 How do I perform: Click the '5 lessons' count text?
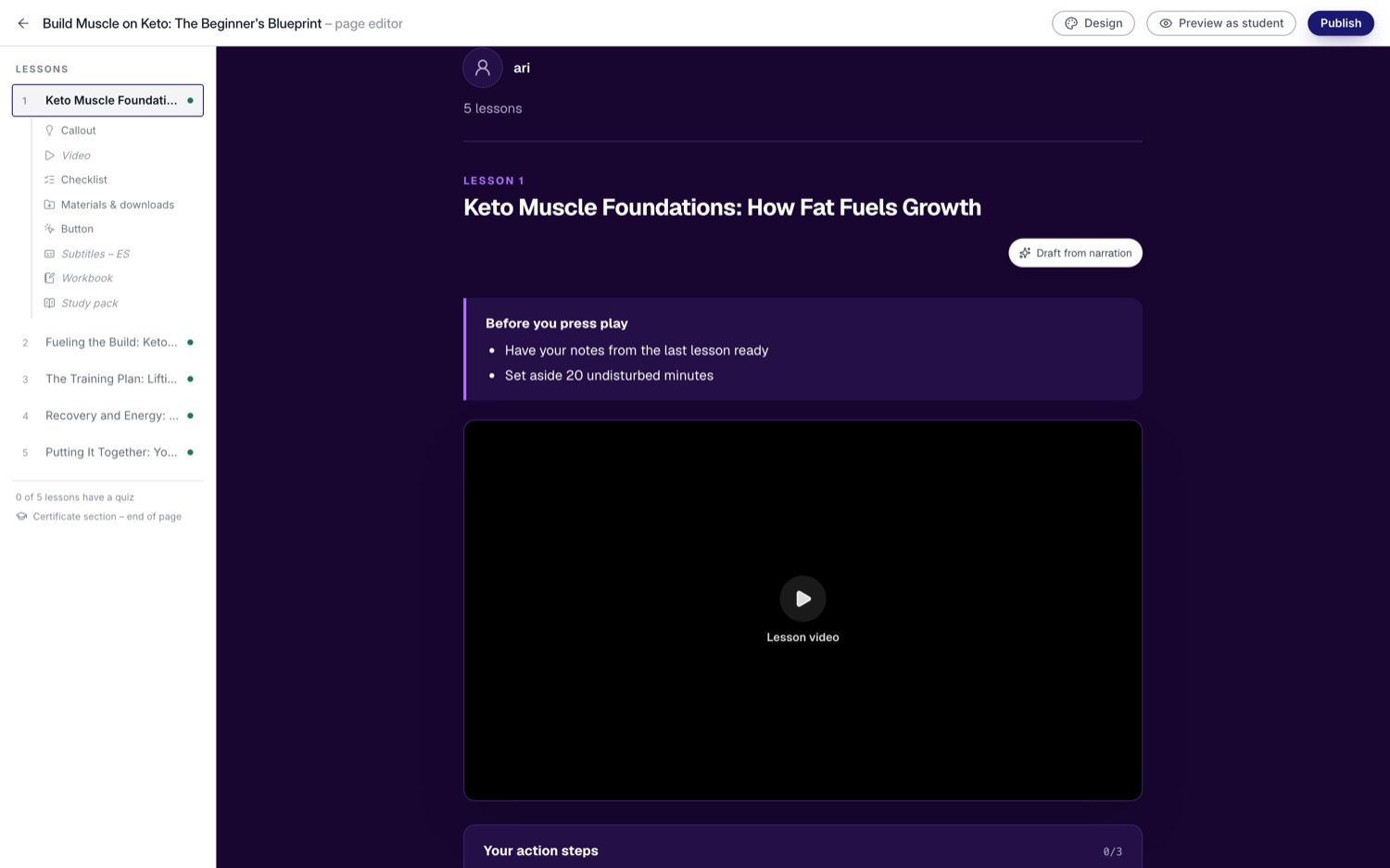[493, 108]
